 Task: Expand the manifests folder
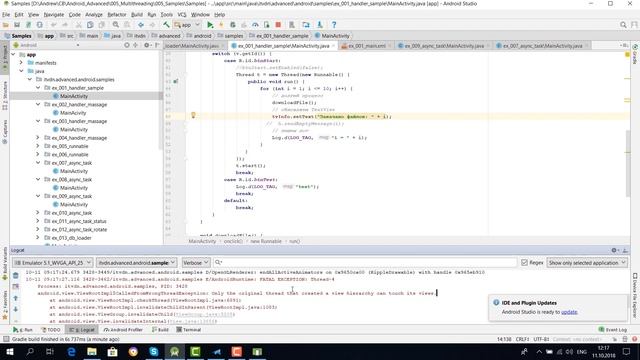(x=21, y=63)
